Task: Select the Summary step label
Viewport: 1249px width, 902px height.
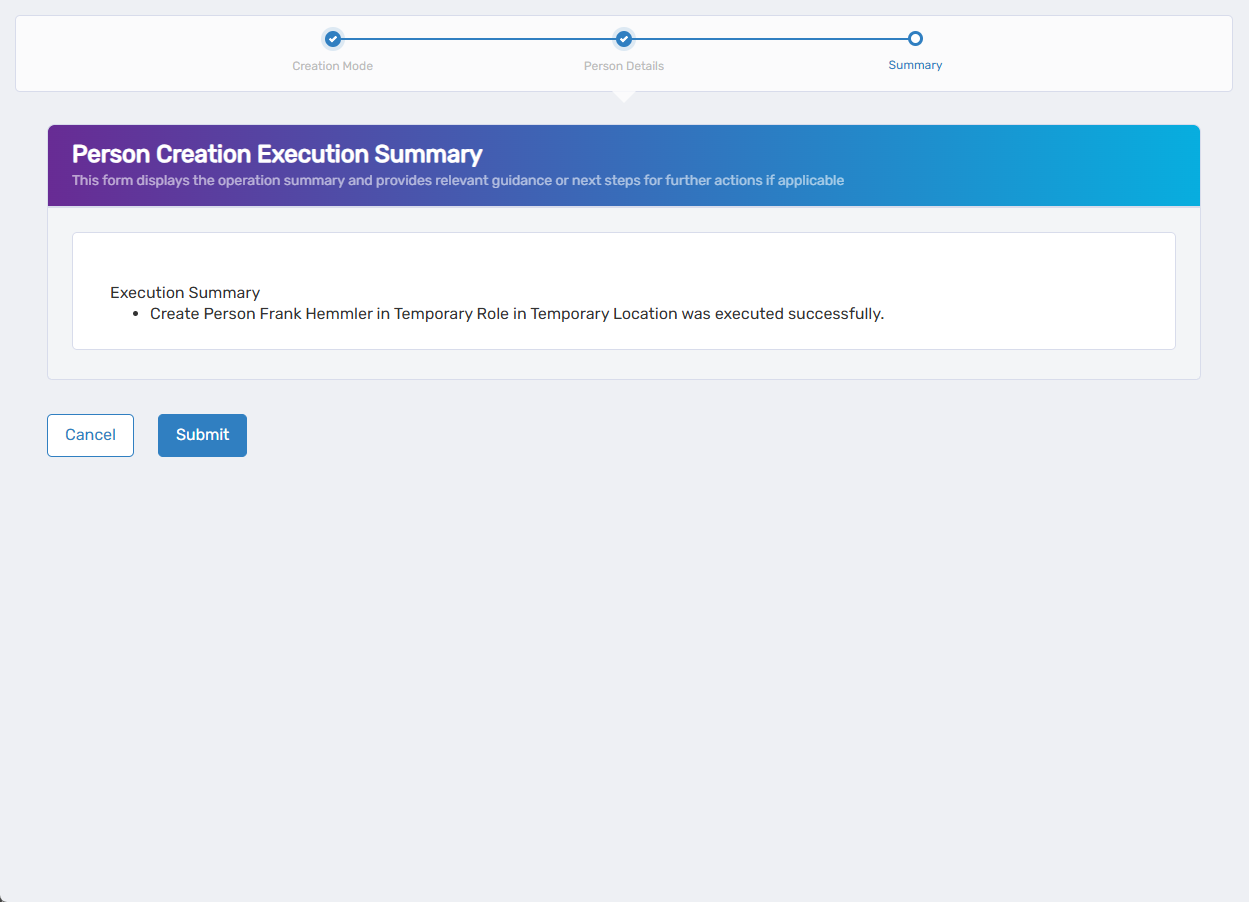Action: point(915,65)
